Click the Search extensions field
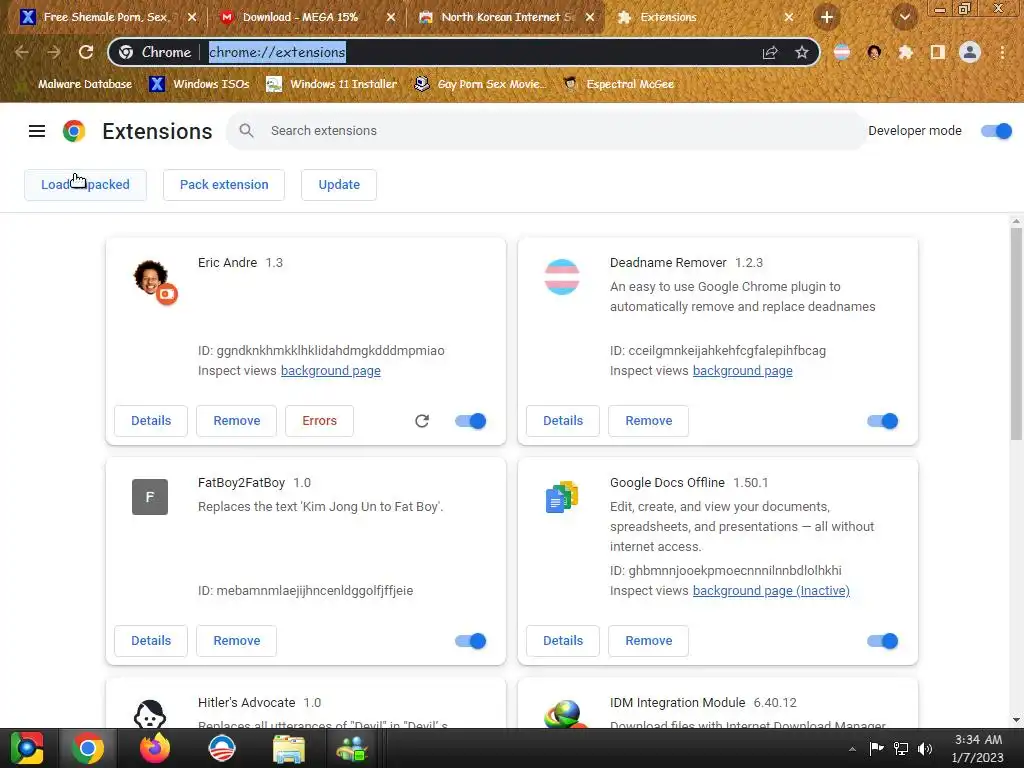The height and width of the screenshot is (768, 1024). [546, 131]
